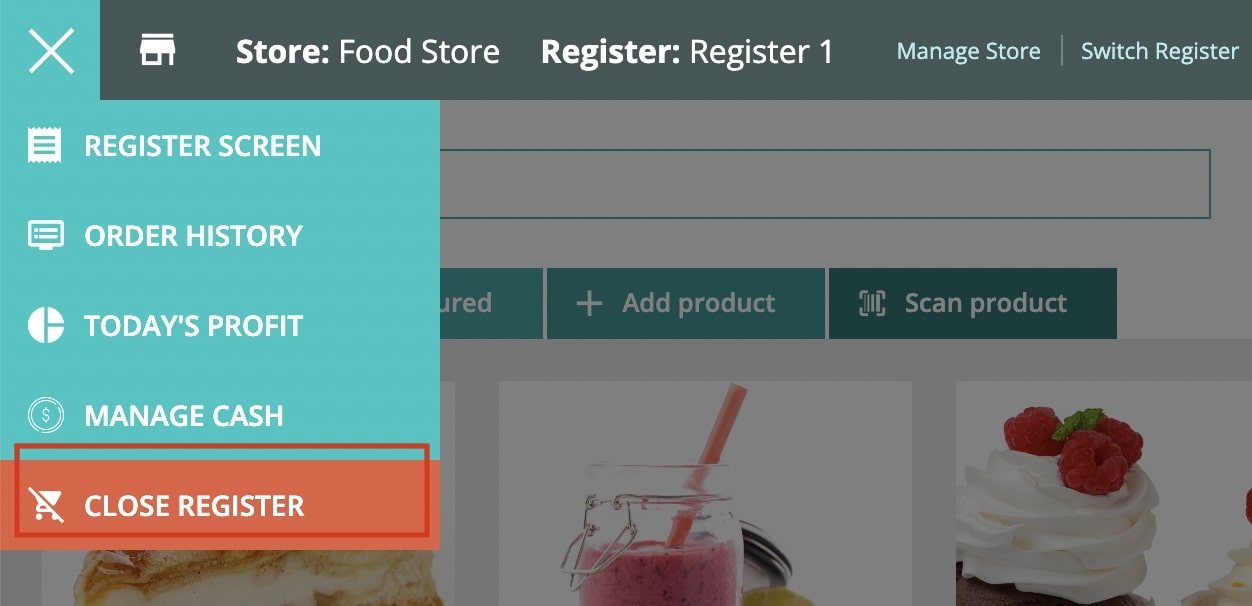Click the Add product button
Screen dimensions: 1252x606
(x=686, y=303)
